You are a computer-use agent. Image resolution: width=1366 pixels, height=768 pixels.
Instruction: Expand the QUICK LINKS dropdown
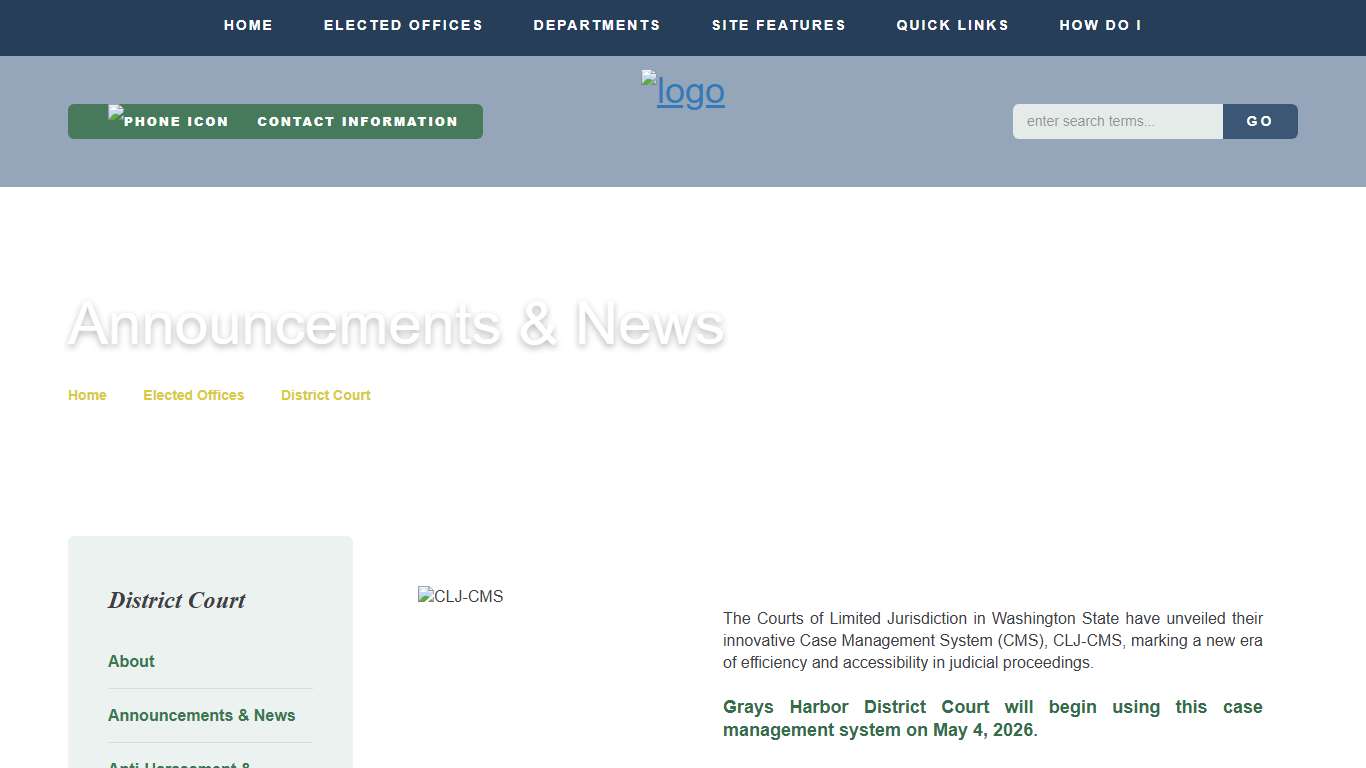point(952,25)
